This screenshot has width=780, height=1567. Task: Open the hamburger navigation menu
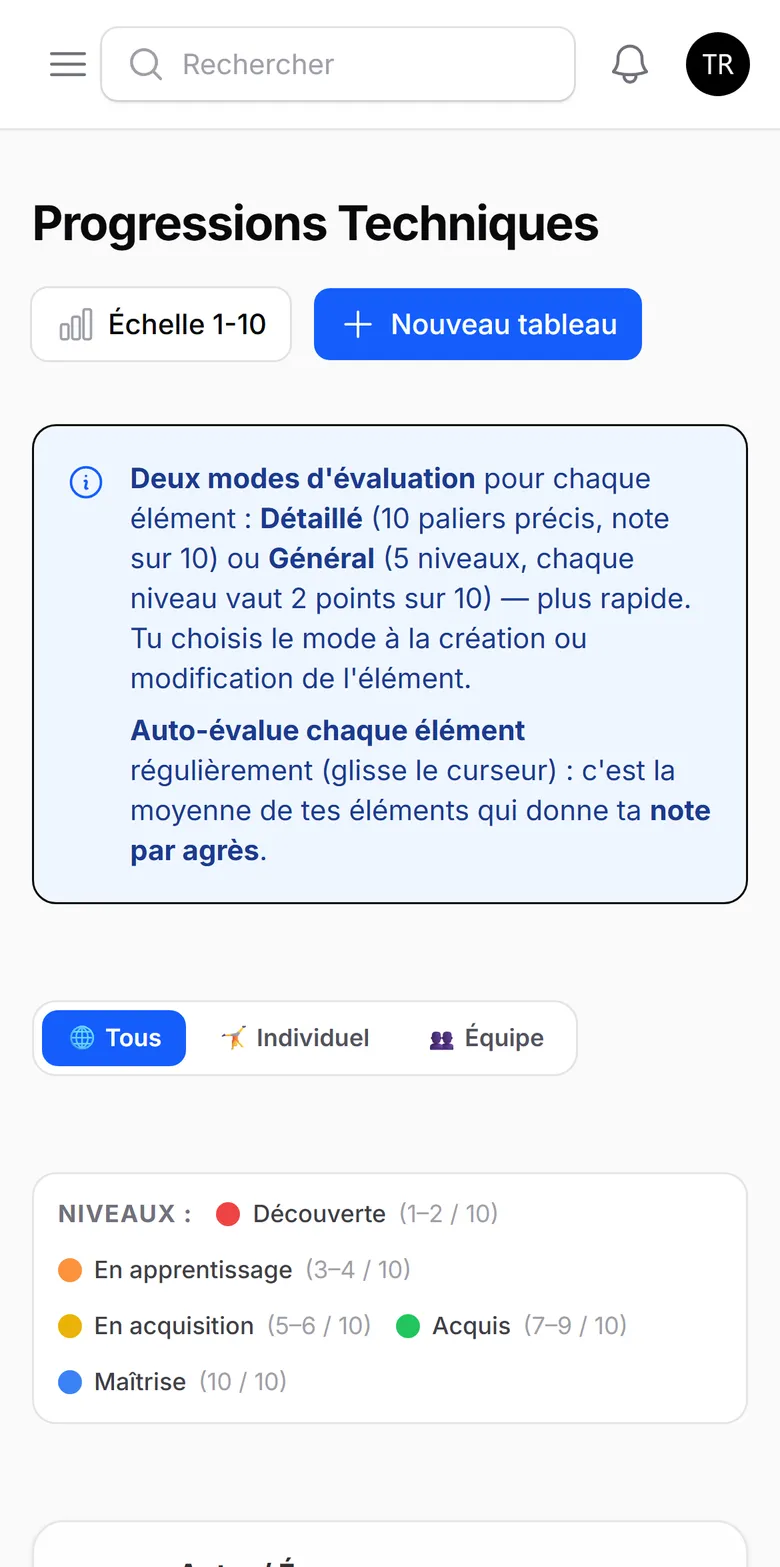(68, 64)
